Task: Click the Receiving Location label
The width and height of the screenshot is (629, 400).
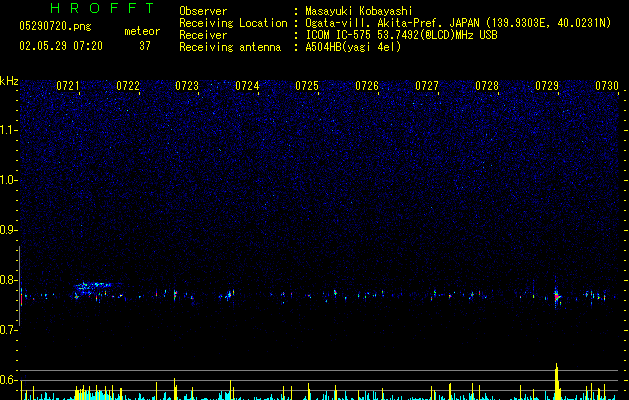Action: (233, 23)
